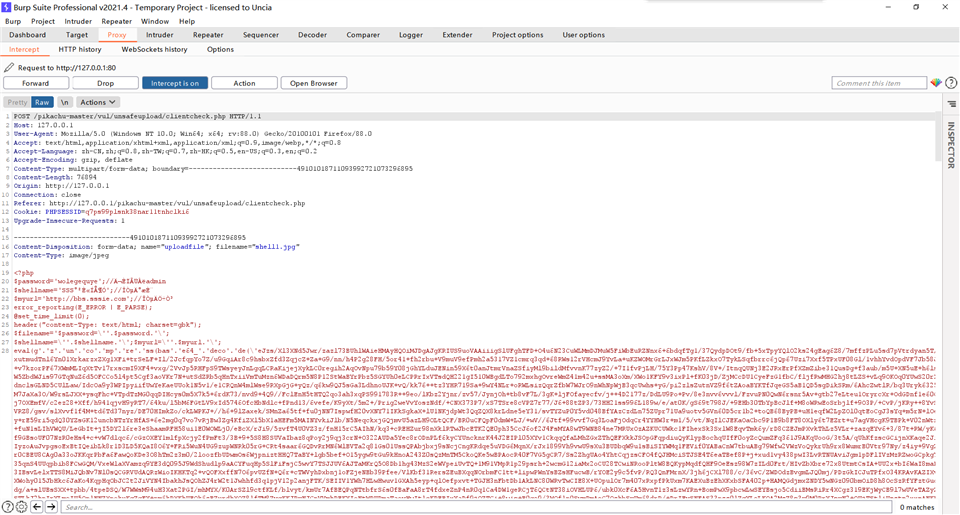960x515 pixels.
Task: Click the Comment this item field
Action: 879,83
